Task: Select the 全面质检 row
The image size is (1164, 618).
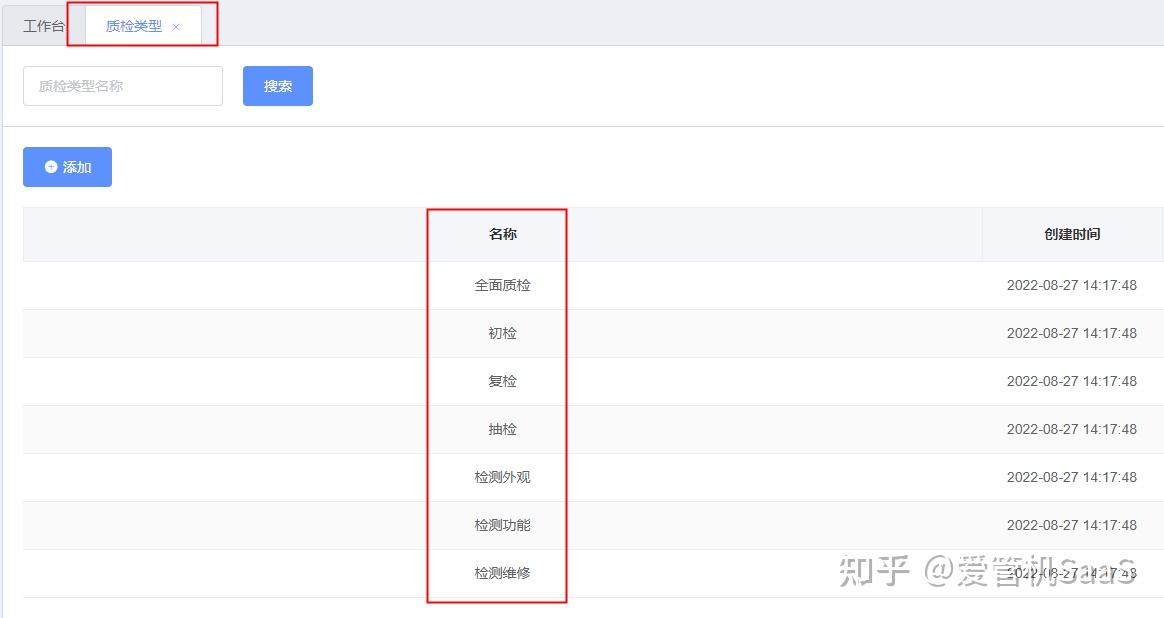Action: click(502, 285)
